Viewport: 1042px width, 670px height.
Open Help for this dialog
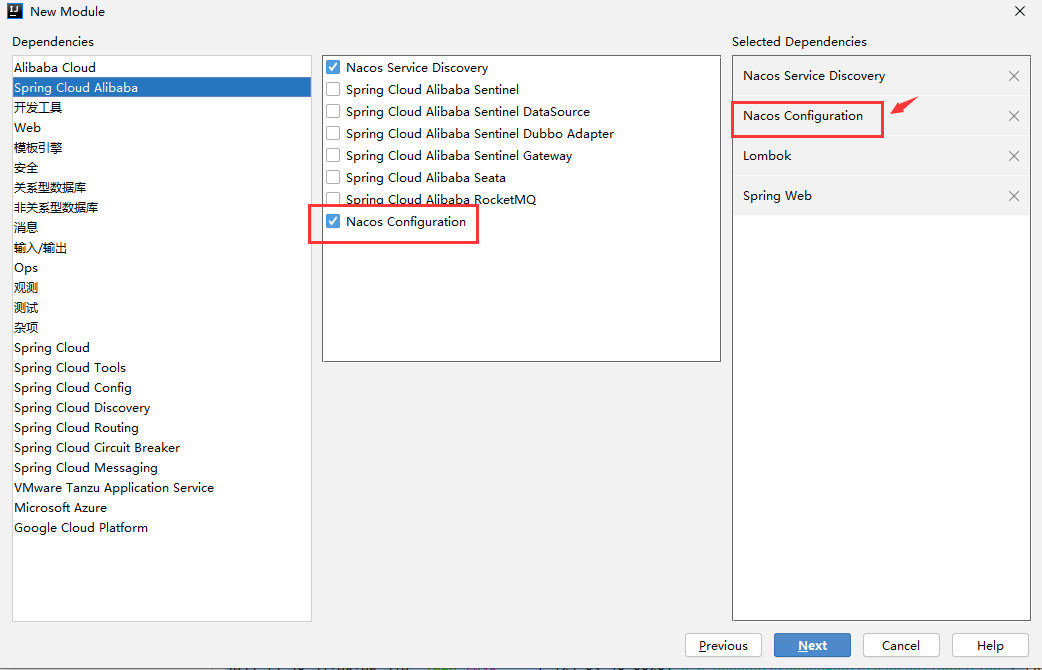click(990, 645)
